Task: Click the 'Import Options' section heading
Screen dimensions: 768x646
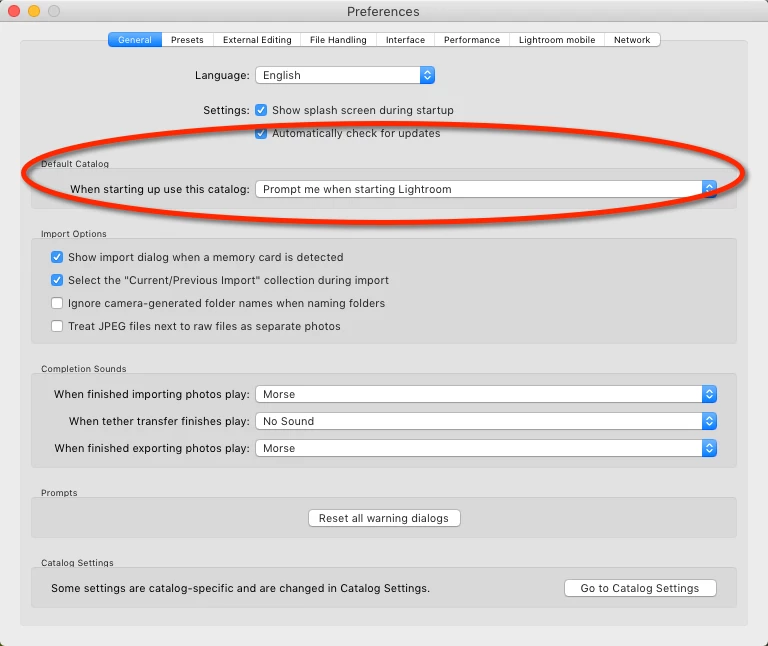Action: coord(73,234)
